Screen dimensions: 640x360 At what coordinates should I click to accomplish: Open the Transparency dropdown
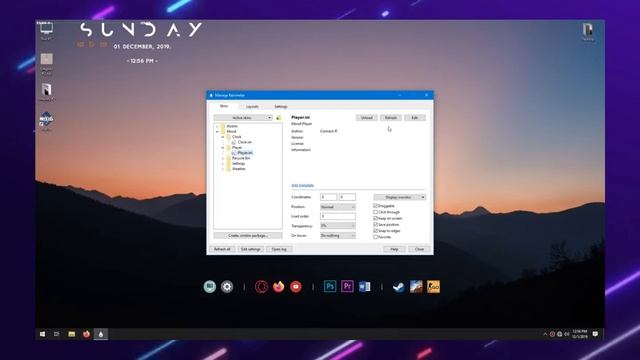[338, 226]
